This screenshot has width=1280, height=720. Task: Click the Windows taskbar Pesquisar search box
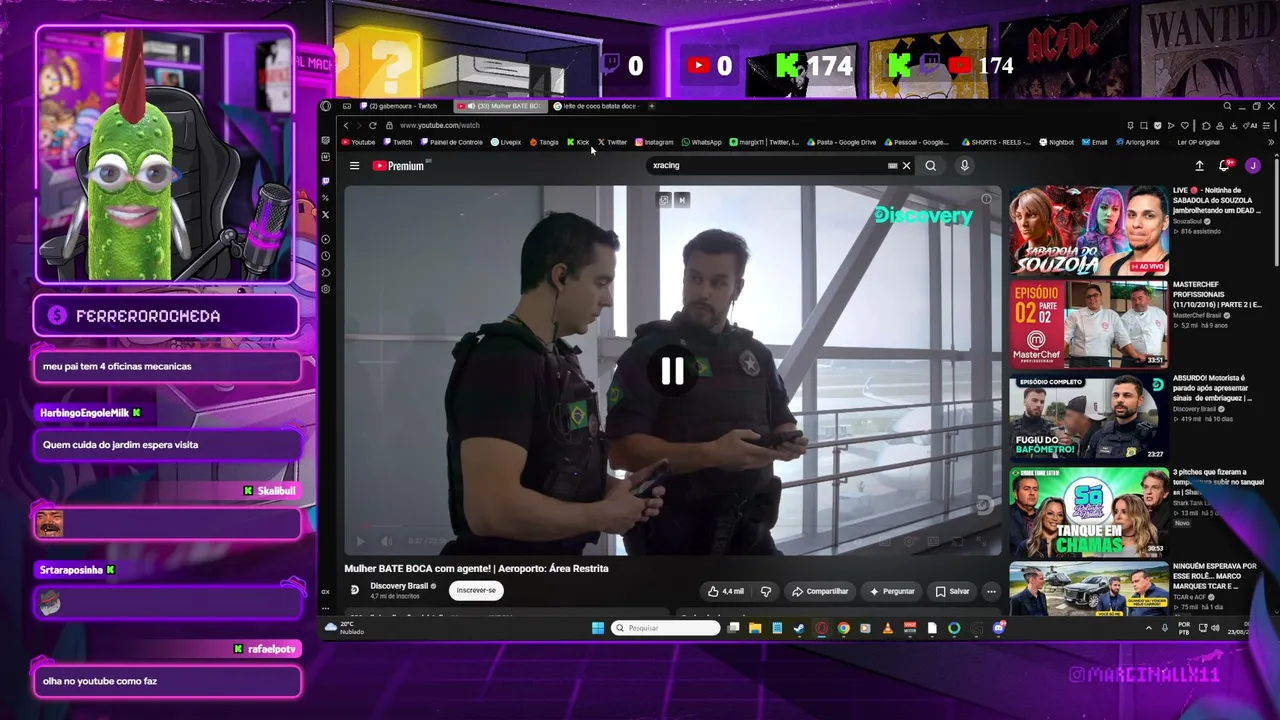666,628
